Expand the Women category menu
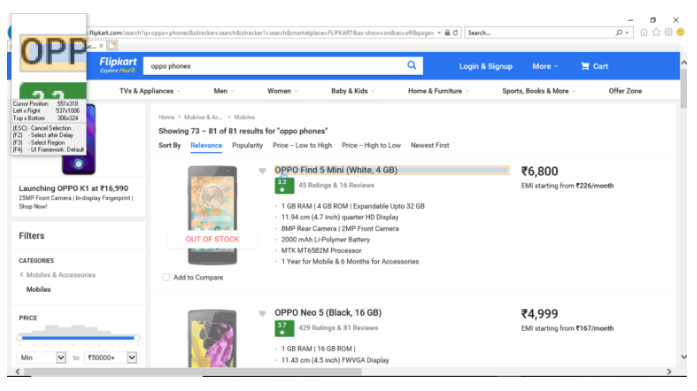 pyautogui.click(x=282, y=91)
